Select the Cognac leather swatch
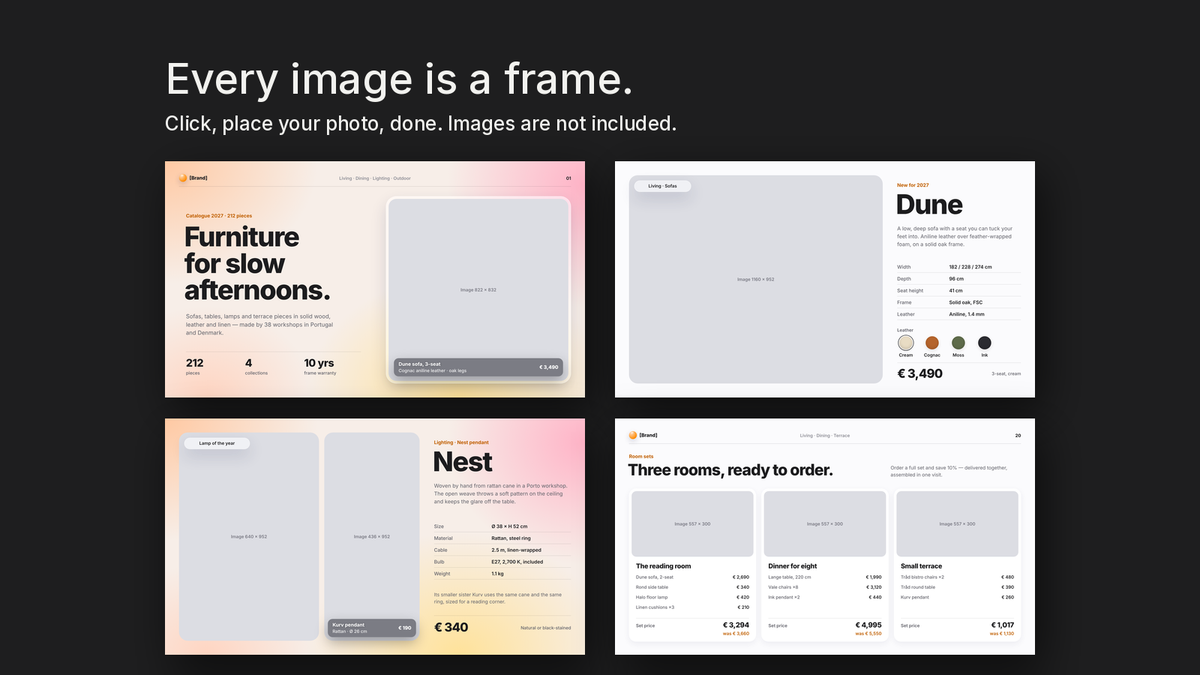Screen dimensions: 1200x675 (x=932, y=343)
